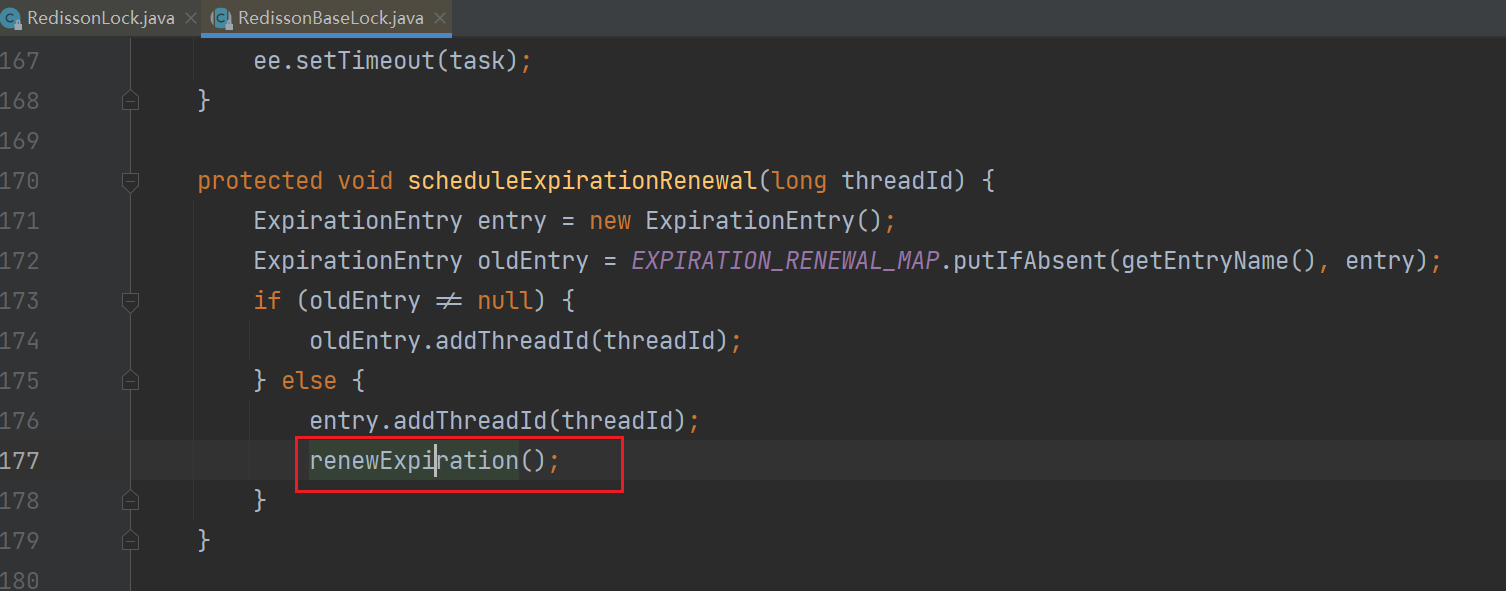Image resolution: width=1506 pixels, height=591 pixels.
Task: Click the RedissonBaseLock.java class file icon
Action: point(222,19)
